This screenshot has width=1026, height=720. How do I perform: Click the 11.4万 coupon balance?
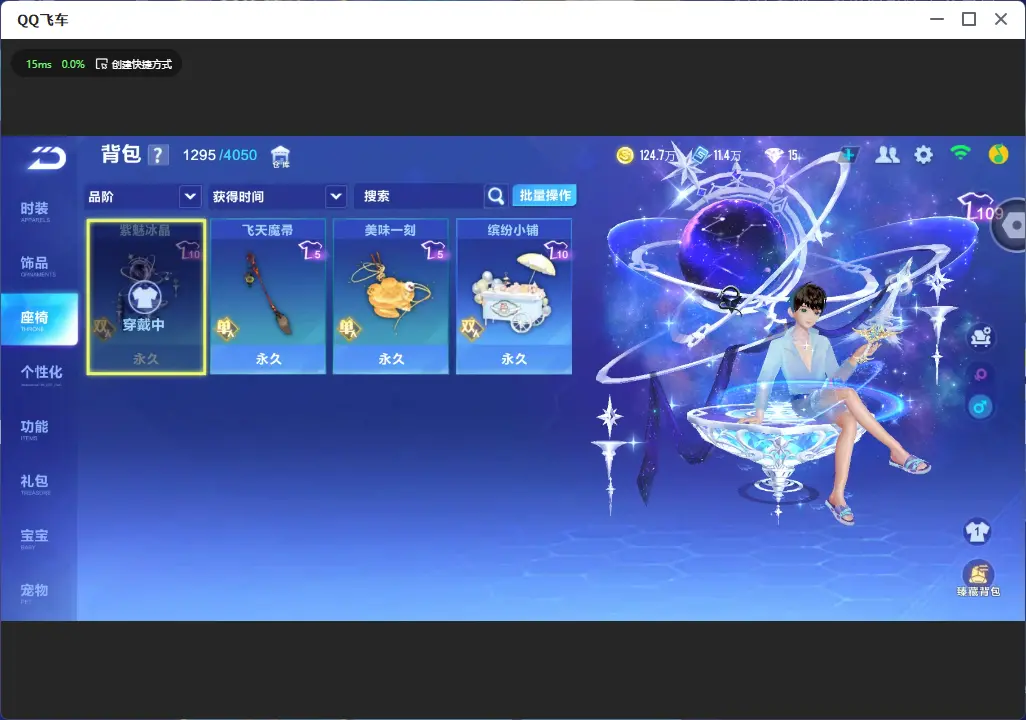(727, 155)
